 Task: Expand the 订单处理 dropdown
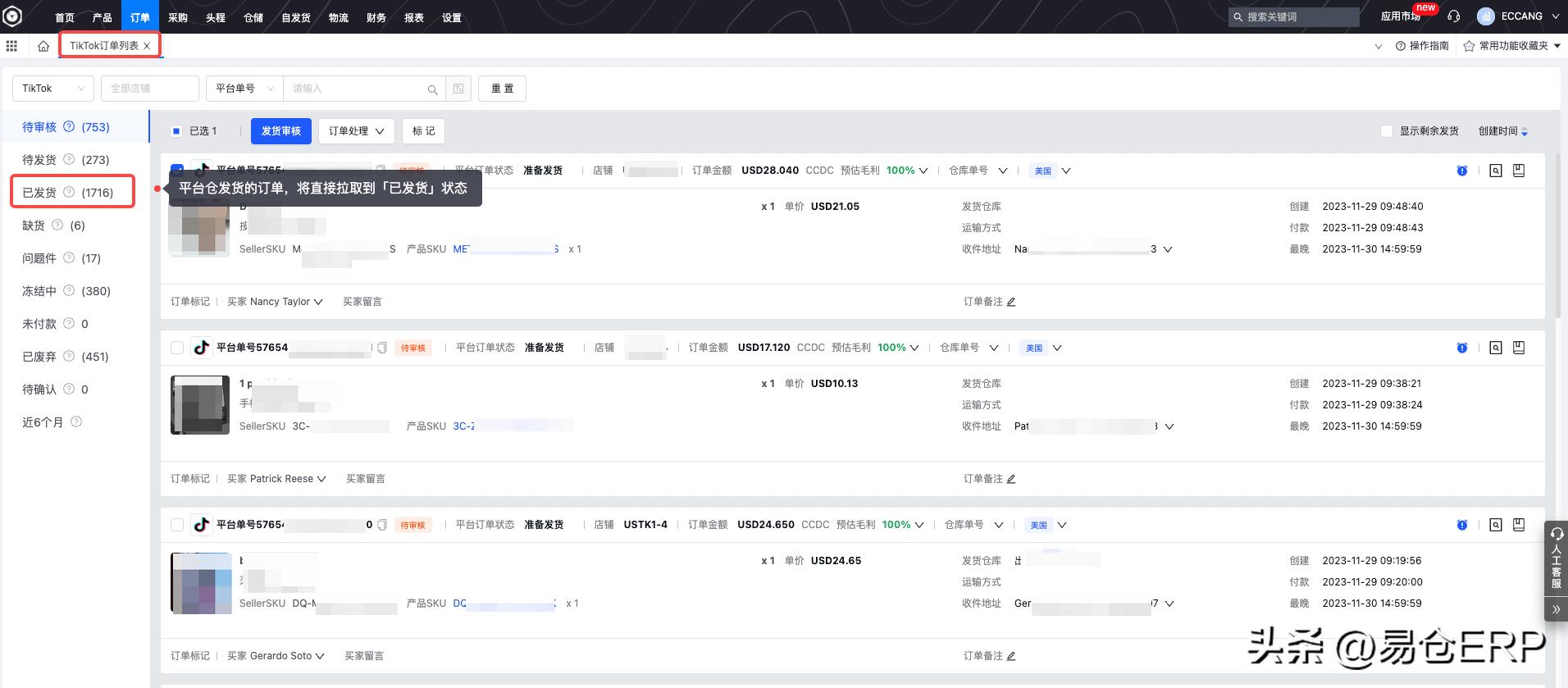(356, 131)
